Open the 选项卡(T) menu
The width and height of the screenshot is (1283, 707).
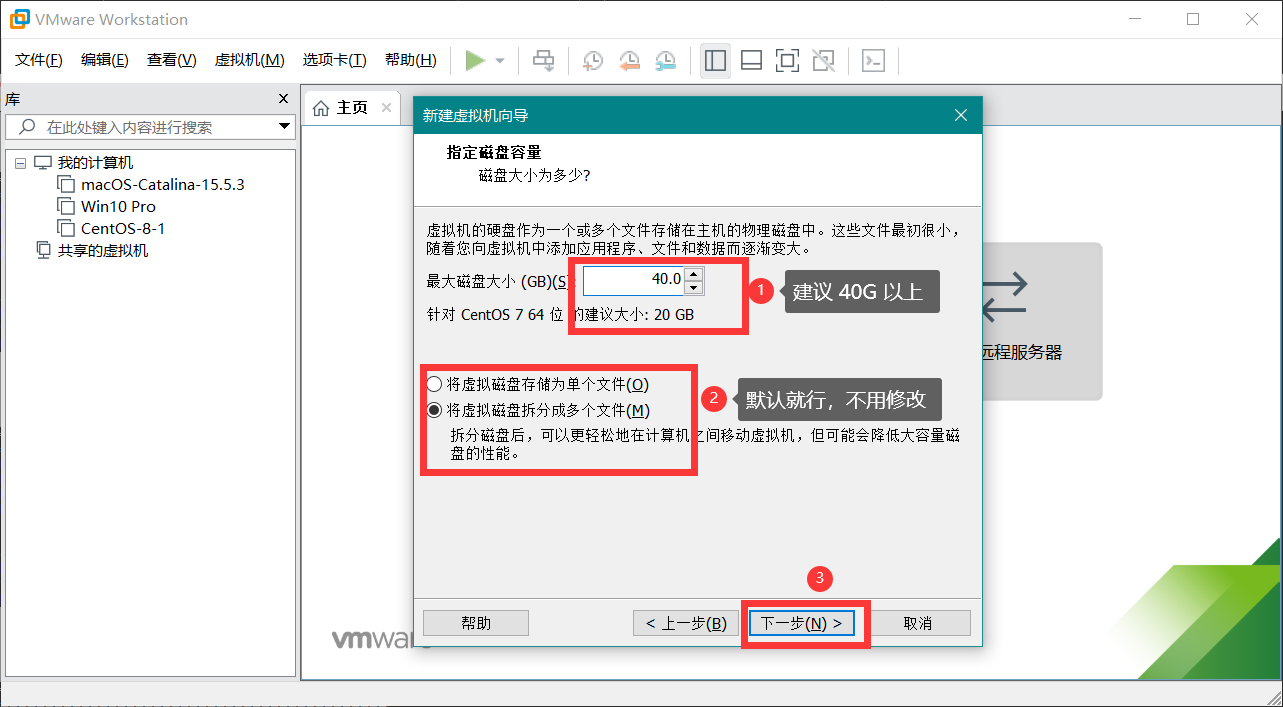334,60
